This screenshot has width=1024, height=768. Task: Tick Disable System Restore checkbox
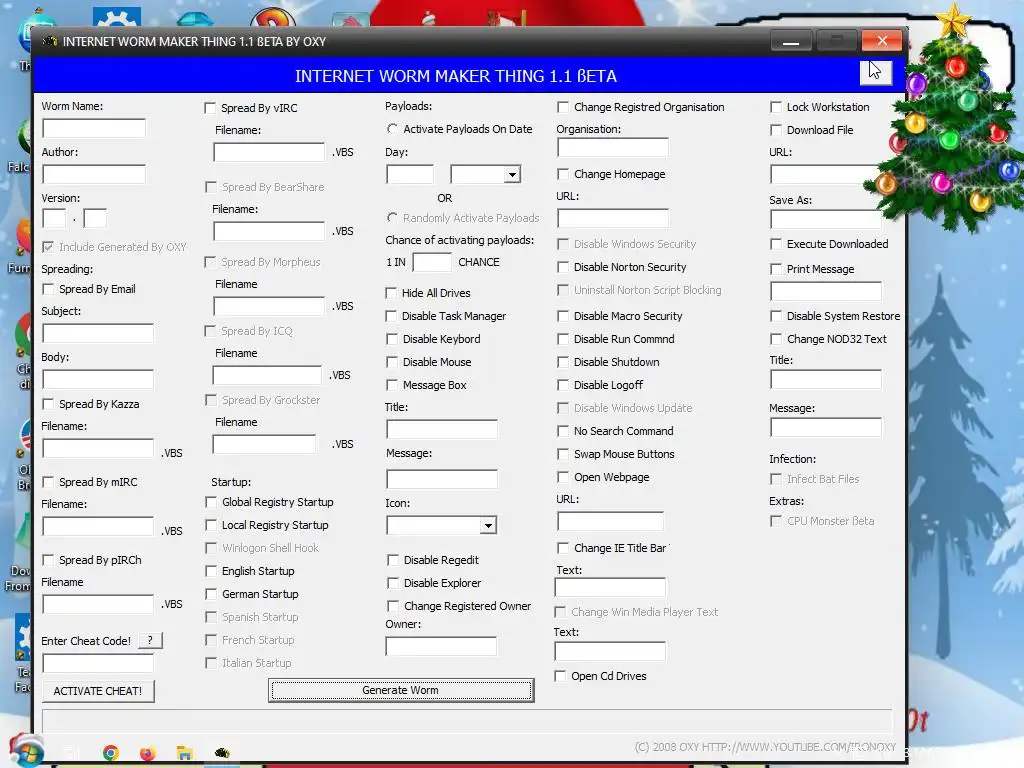click(776, 316)
